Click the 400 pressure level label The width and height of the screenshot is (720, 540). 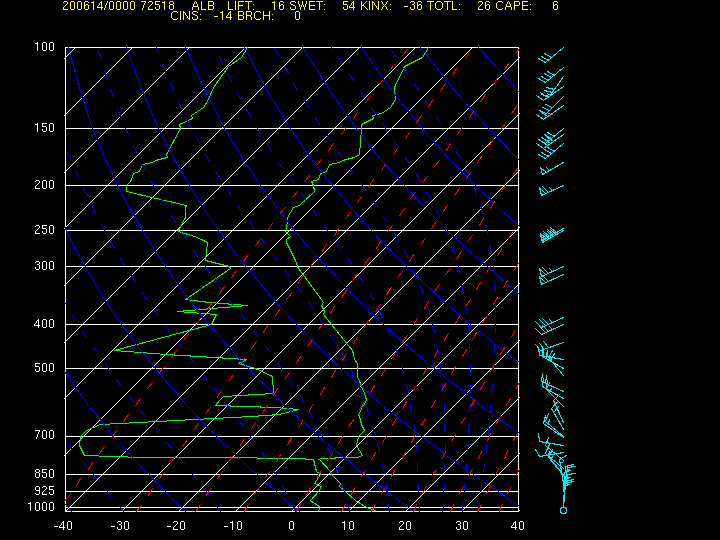click(x=45, y=324)
